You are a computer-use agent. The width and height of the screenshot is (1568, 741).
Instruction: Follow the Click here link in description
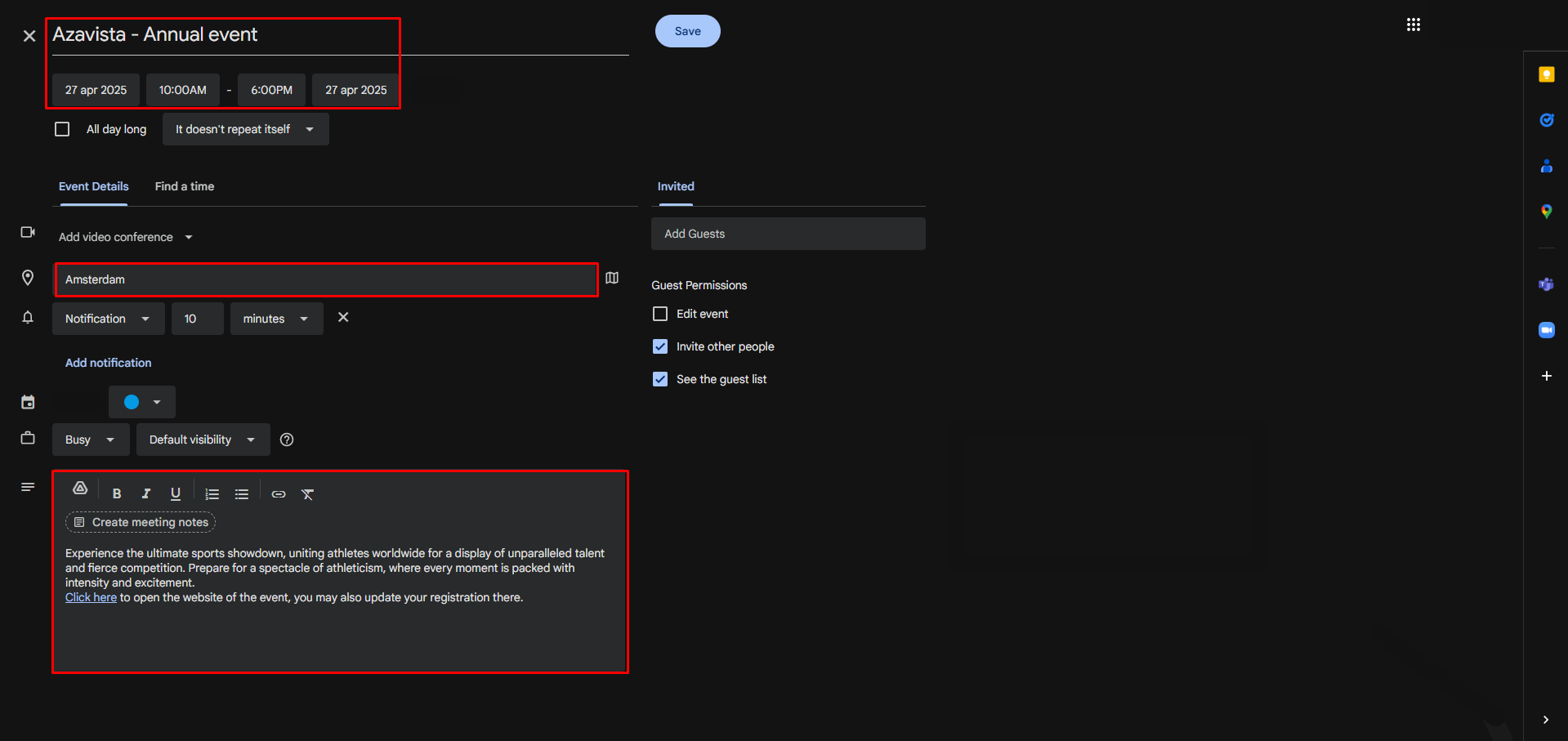pyautogui.click(x=91, y=597)
